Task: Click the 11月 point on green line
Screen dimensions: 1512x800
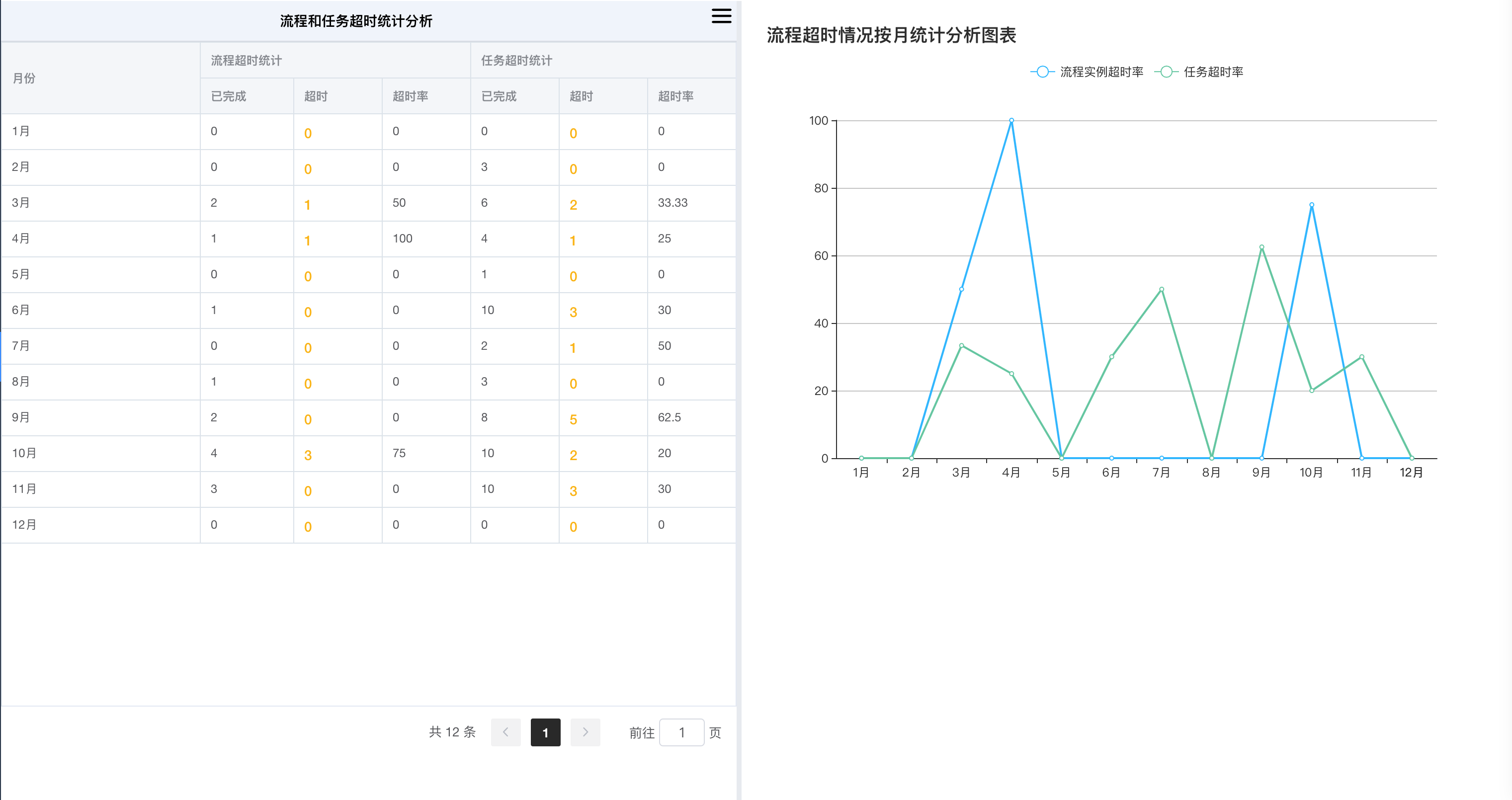Action: click(x=1362, y=357)
